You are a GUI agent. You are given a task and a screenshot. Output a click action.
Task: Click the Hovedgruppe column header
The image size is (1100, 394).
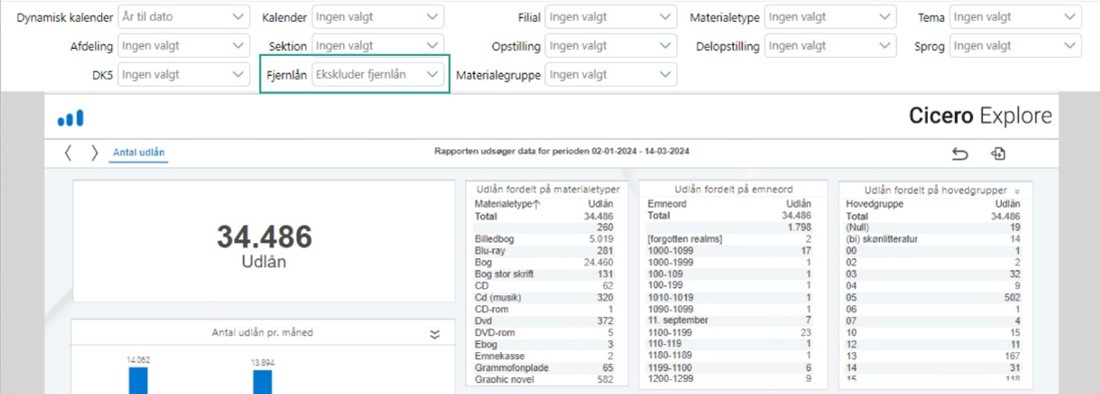click(x=874, y=204)
